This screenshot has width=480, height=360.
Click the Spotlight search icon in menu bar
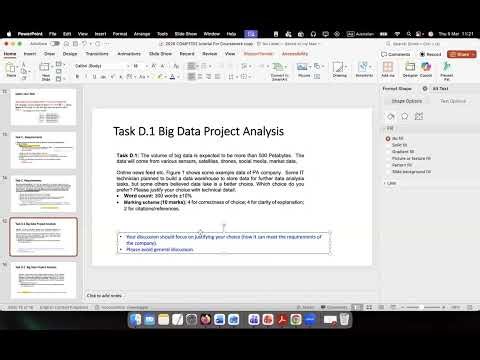pos(409,34)
